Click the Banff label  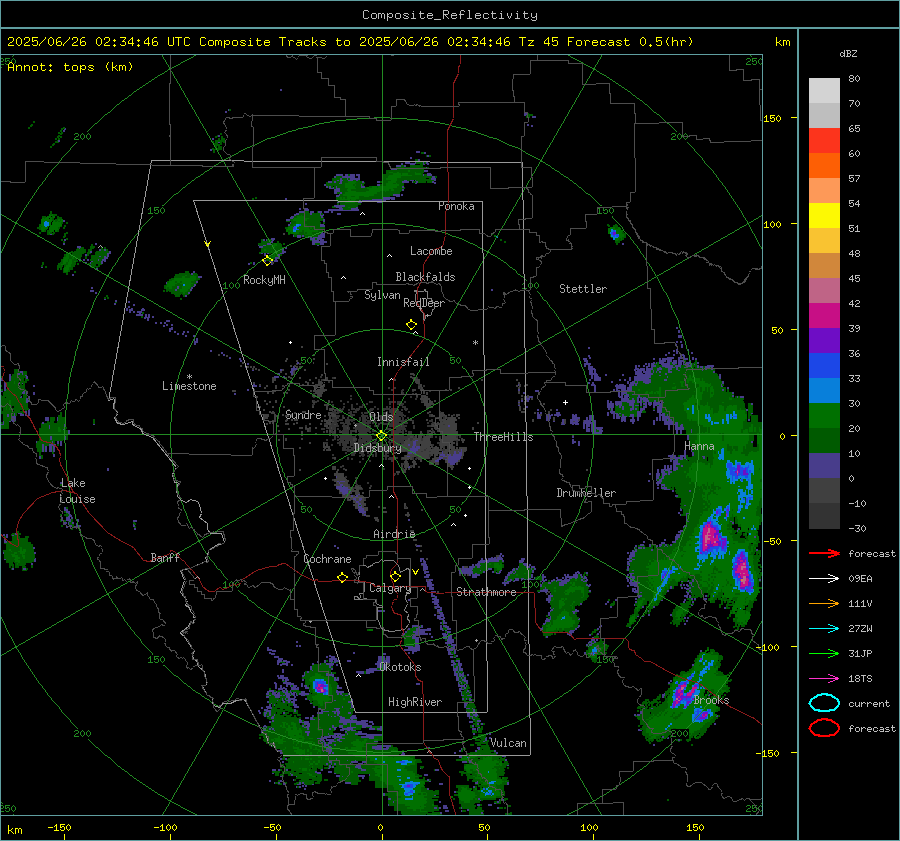tap(165, 557)
